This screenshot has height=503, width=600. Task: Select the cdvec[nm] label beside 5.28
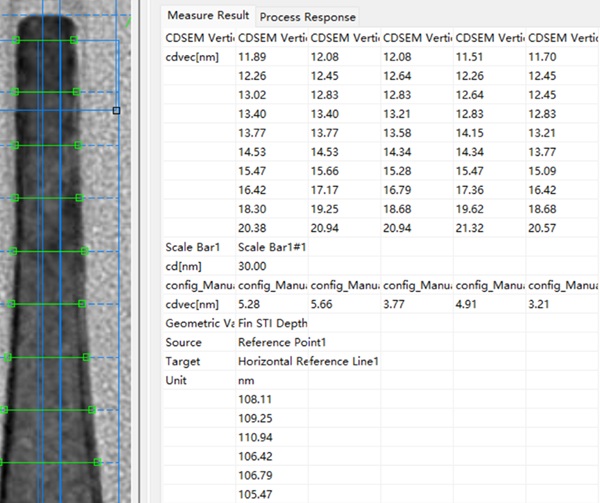click(x=192, y=304)
